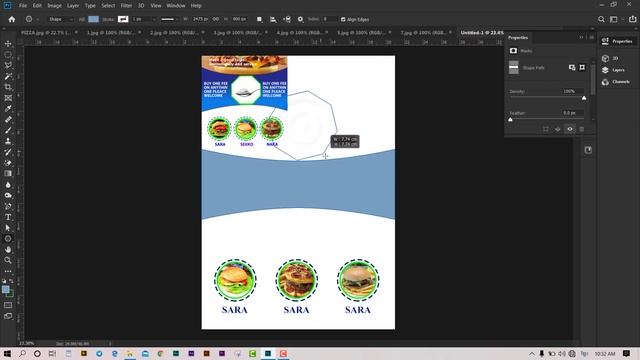The height and width of the screenshot is (360, 640).
Task: Open the Filter menu
Action: (x=126, y=6)
